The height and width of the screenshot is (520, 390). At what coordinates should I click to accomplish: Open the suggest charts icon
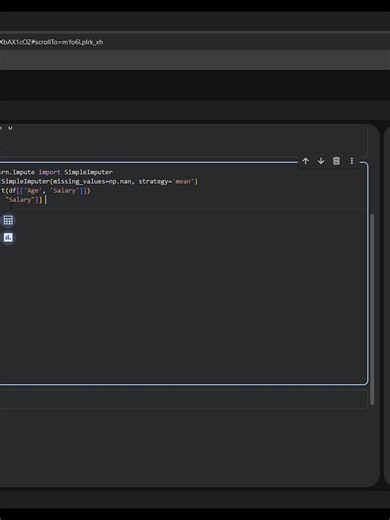[8, 238]
